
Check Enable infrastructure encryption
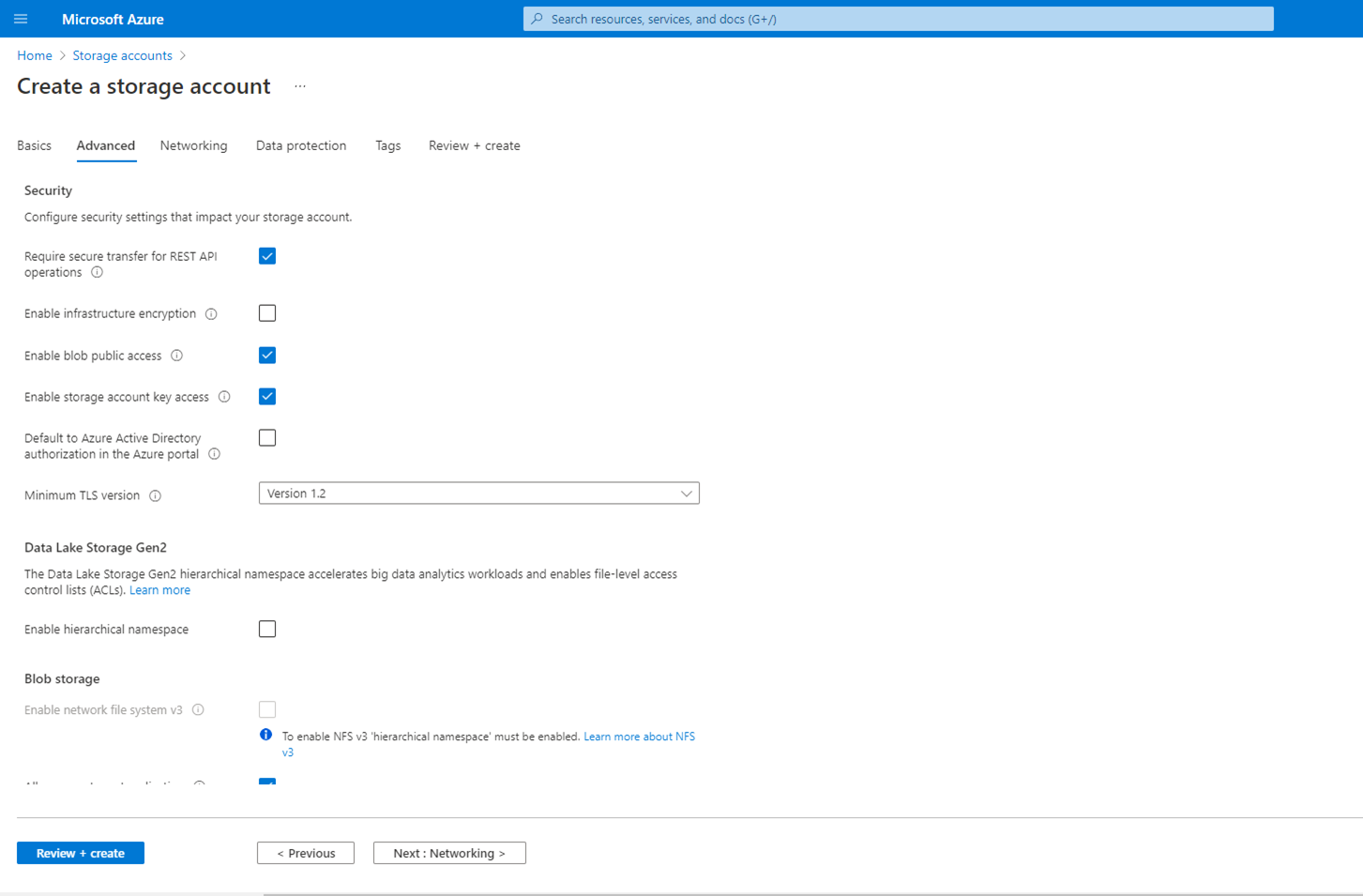click(x=267, y=313)
